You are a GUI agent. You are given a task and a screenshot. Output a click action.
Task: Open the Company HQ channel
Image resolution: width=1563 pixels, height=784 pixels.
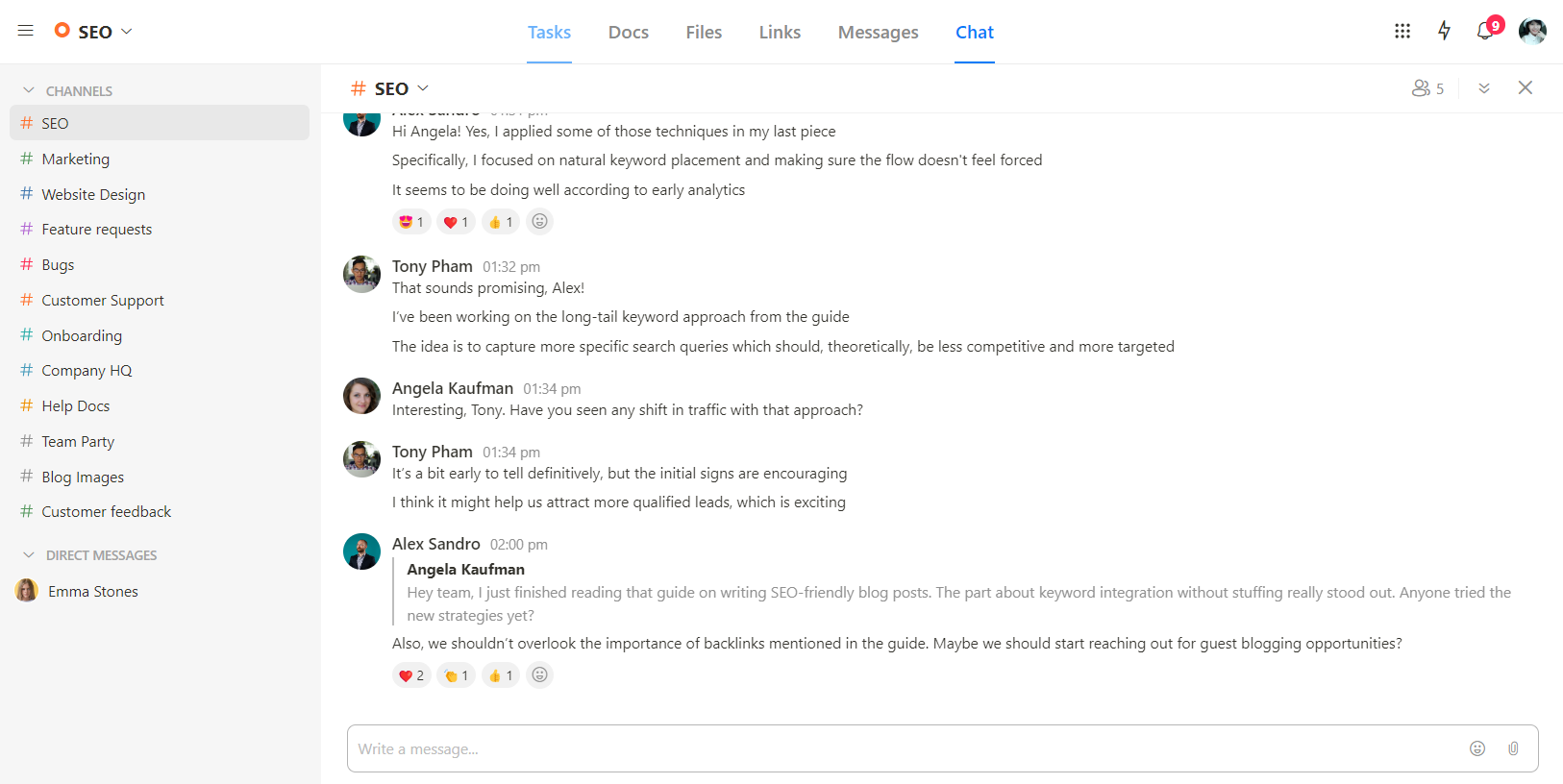point(160,370)
